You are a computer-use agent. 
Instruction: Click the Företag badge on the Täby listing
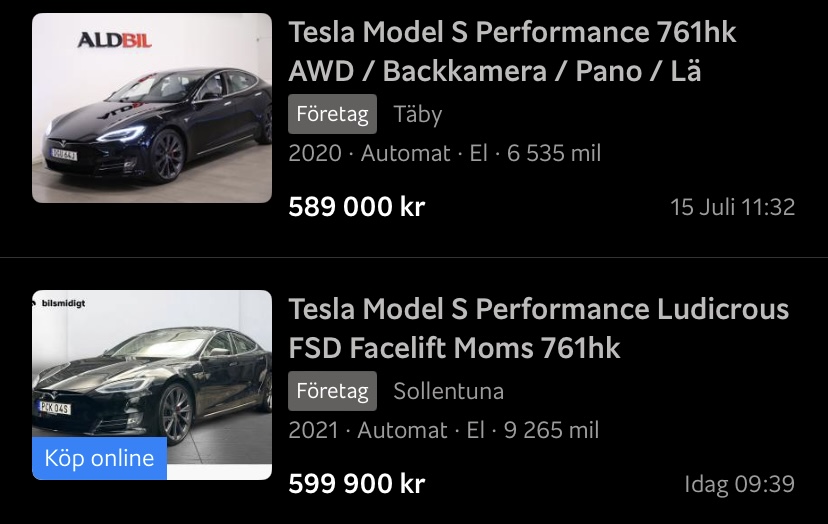pyautogui.click(x=332, y=114)
